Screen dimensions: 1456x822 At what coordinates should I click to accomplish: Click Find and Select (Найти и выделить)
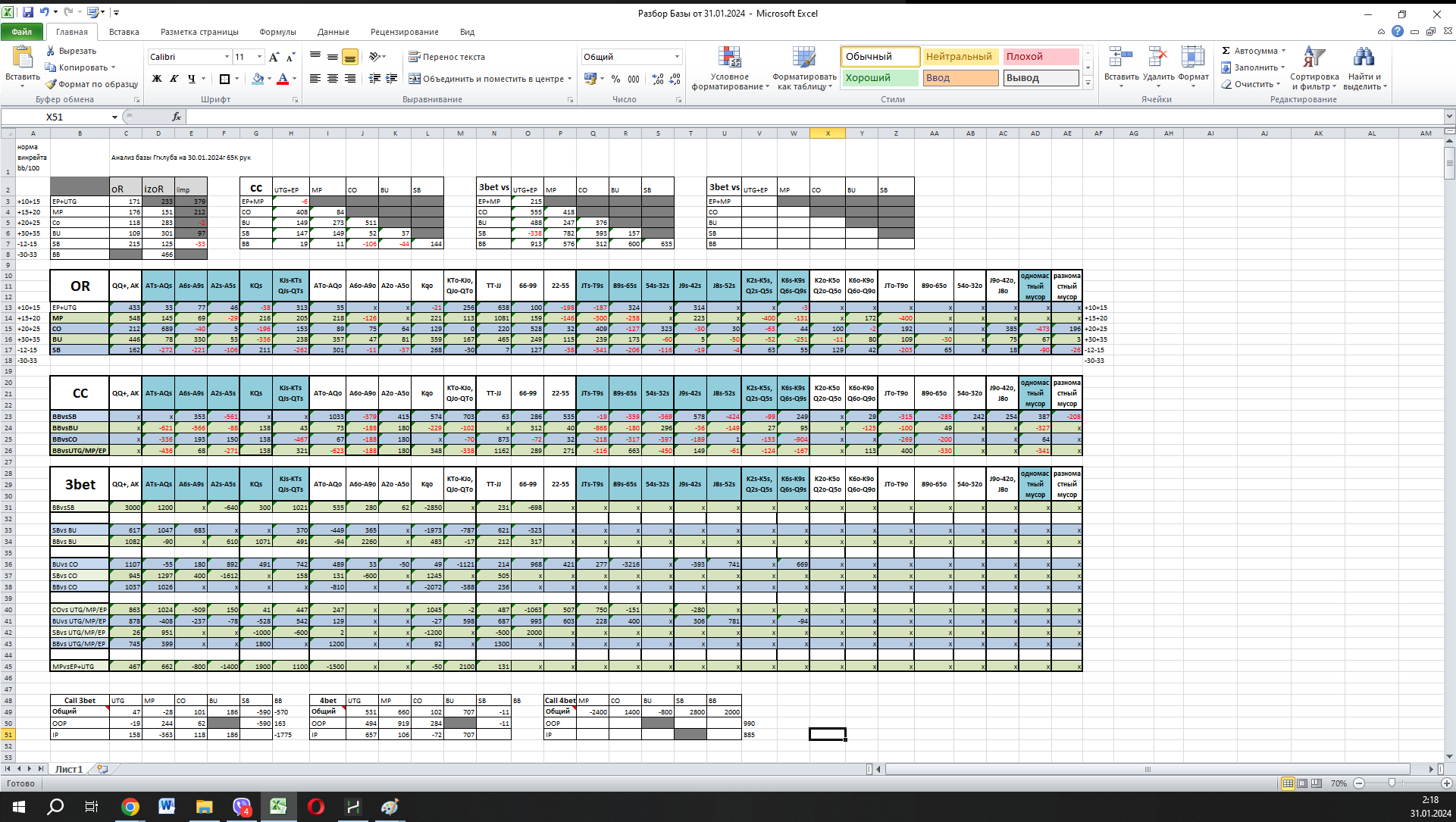pyautogui.click(x=1364, y=68)
